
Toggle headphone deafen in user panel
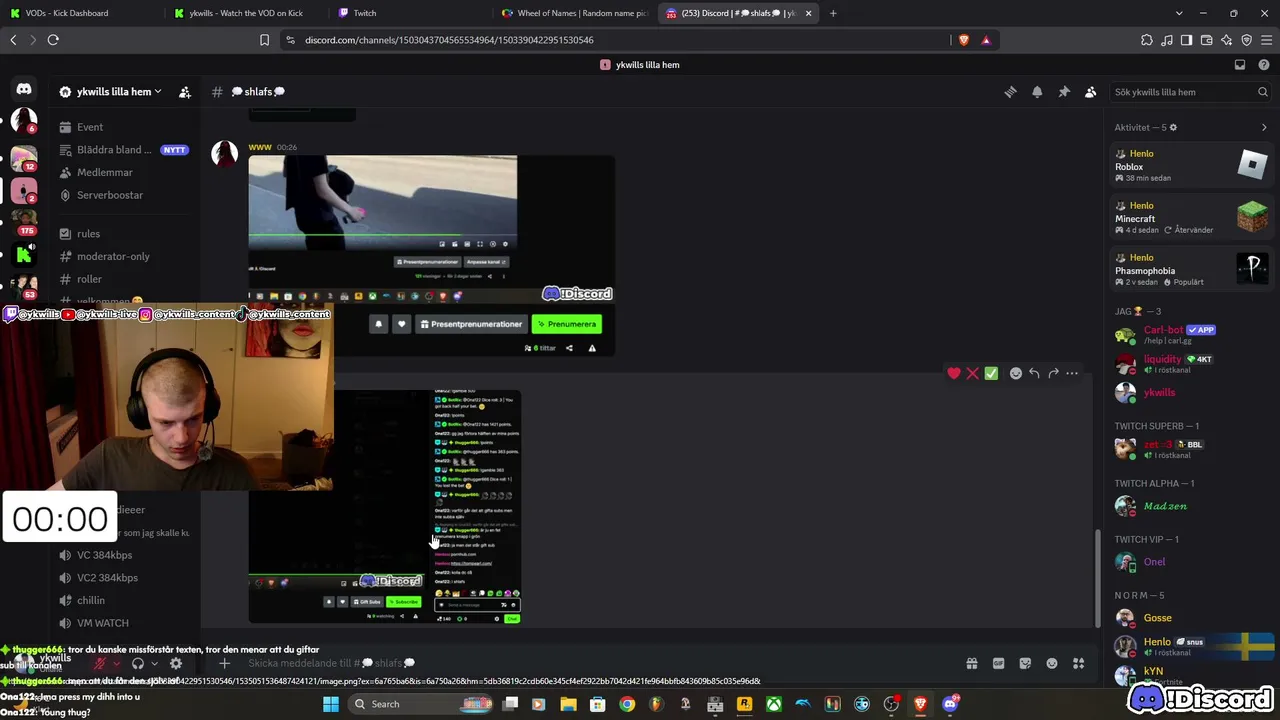(x=138, y=663)
